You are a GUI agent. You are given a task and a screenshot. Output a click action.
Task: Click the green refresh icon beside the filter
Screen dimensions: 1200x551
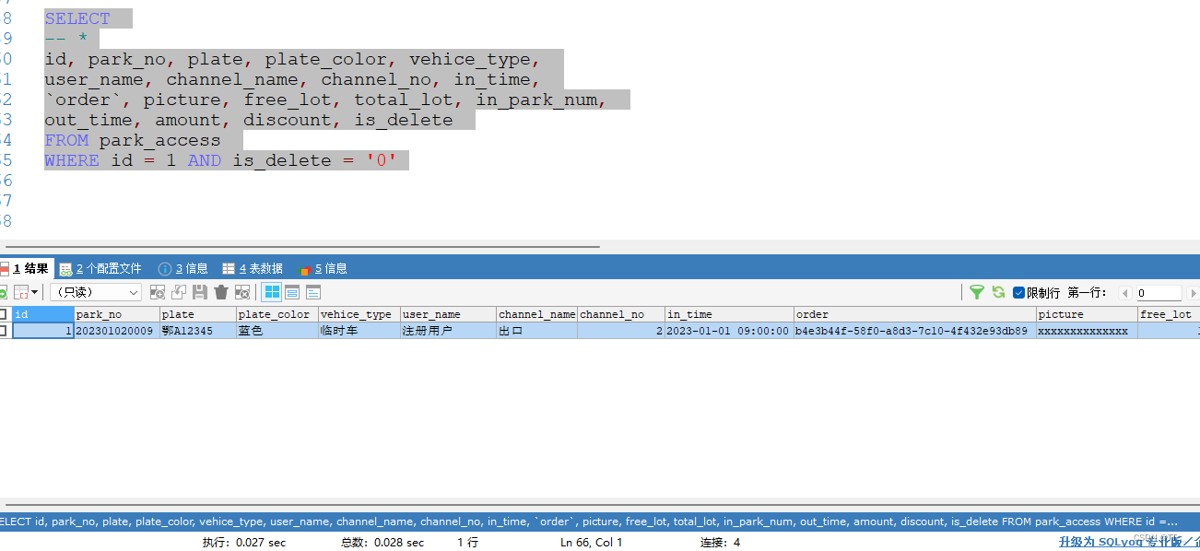tap(998, 292)
